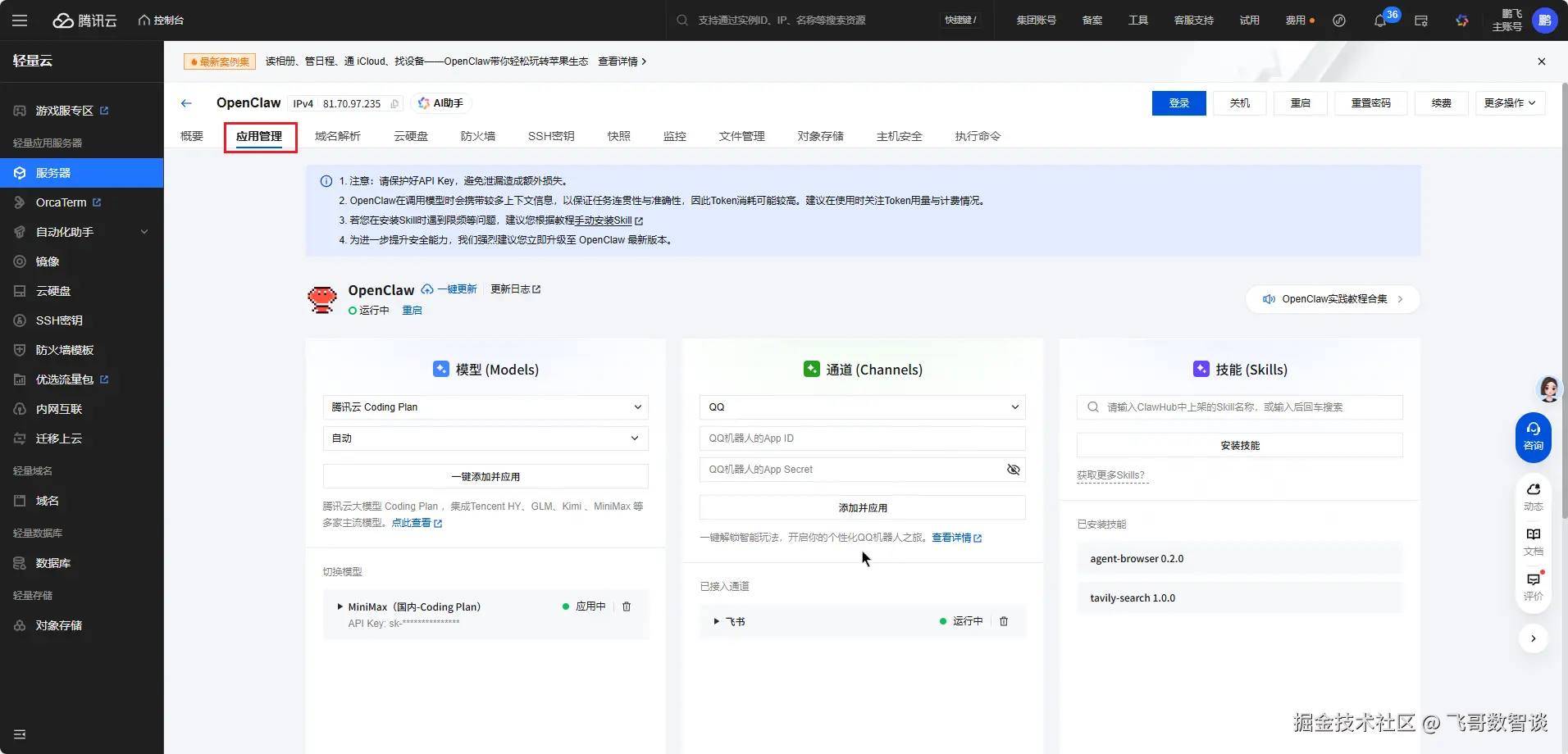The height and width of the screenshot is (754, 1568).
Task: Open the OpenClaw实践教程合集 chevron link
Action: 1333,299
